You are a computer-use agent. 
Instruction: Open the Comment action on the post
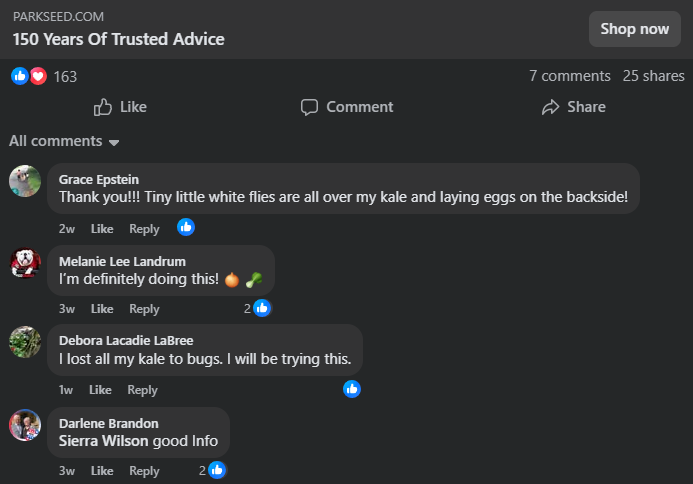[x=347, y=107]
